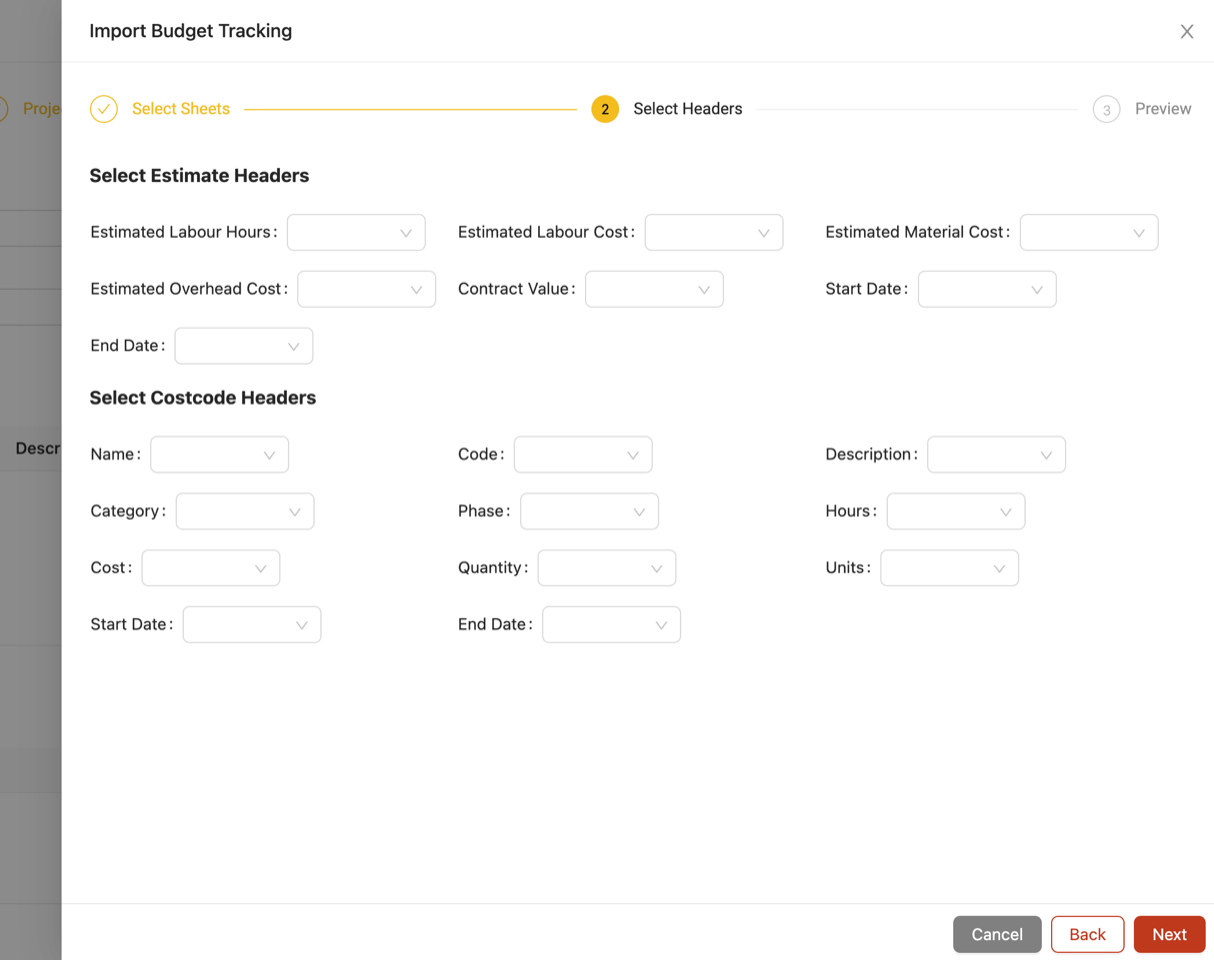Expand the Phase dropdown
1214x960 pixels.
pos(589,511)
